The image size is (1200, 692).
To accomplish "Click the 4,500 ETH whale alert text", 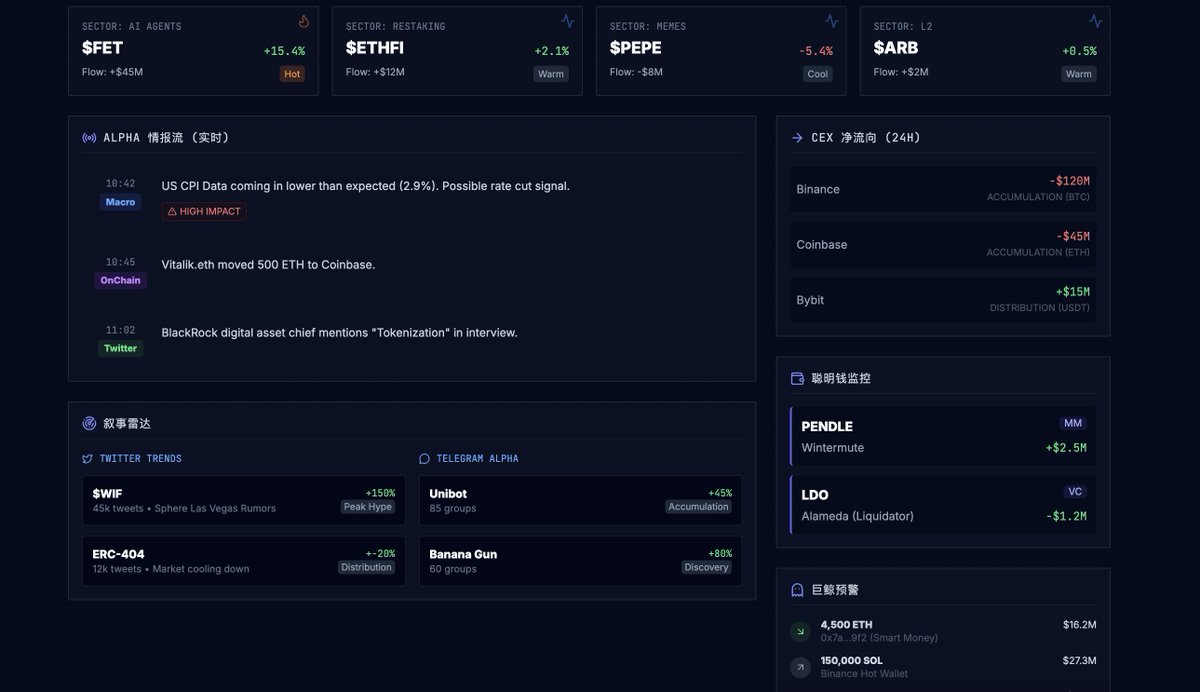I will click(x=847, y=624).
